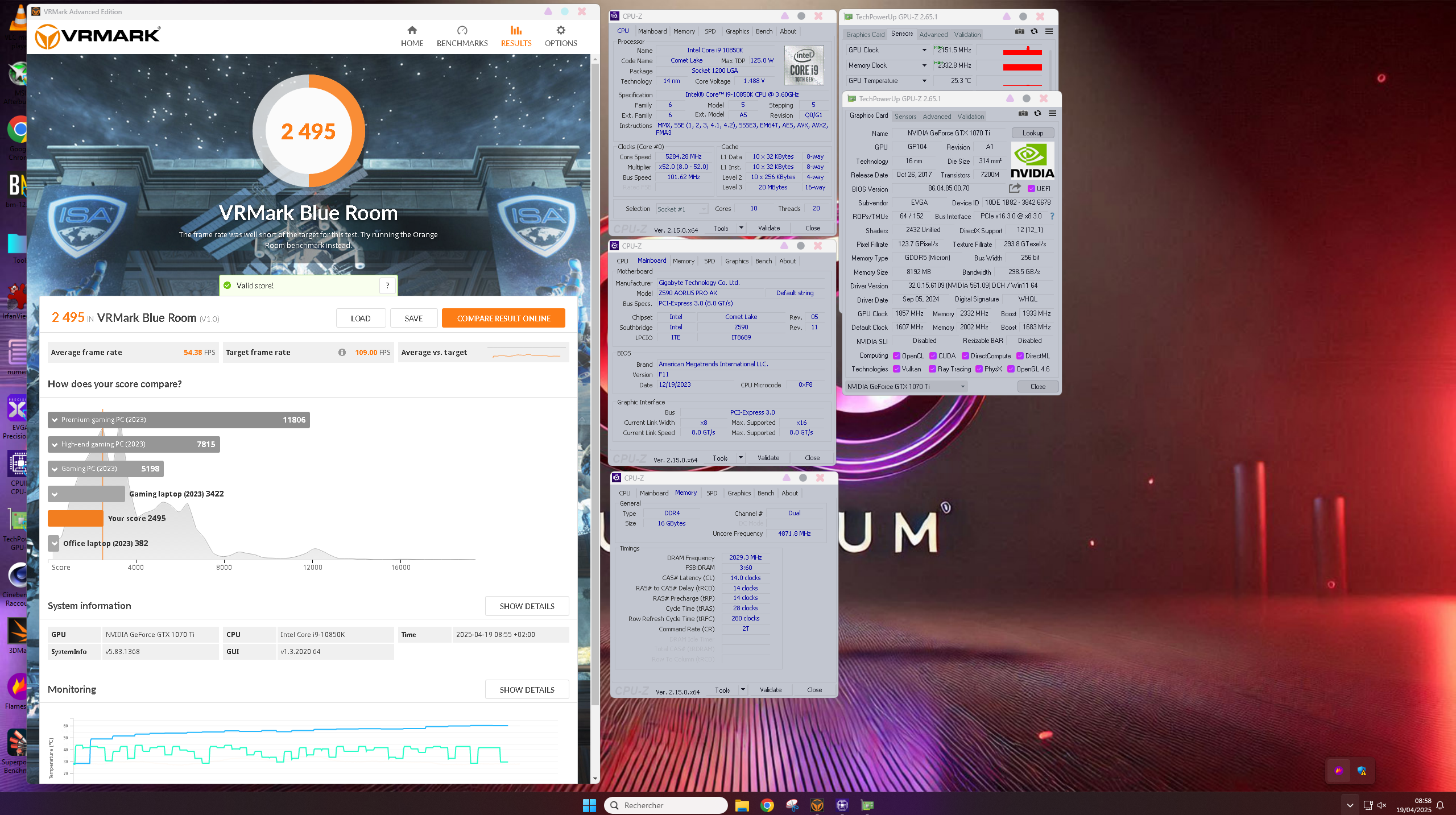Click Lookup button in GPU-Z
Screen dimensions: 1456x815
1032,133
